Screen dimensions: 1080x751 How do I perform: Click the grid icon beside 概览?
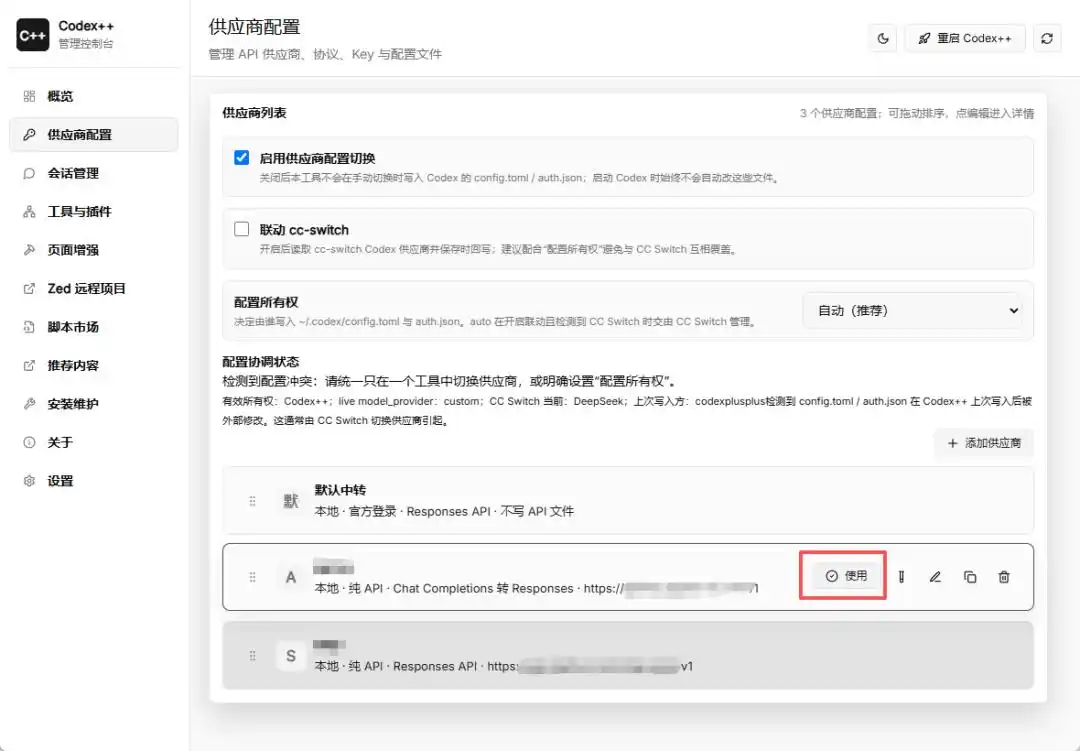29,96
